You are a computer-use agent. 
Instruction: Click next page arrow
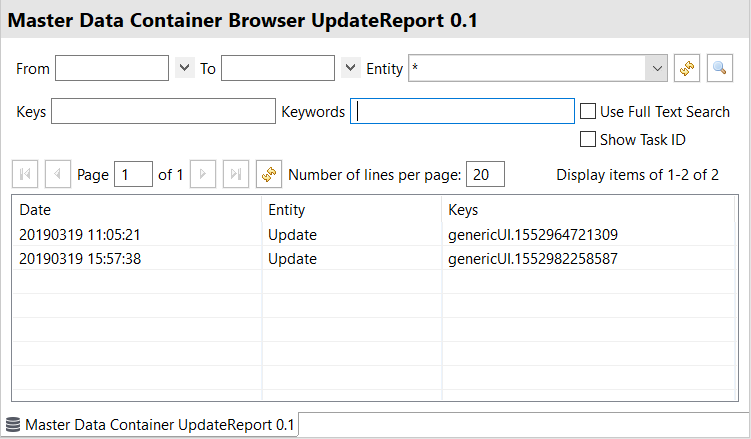click(x=203, y=174)
